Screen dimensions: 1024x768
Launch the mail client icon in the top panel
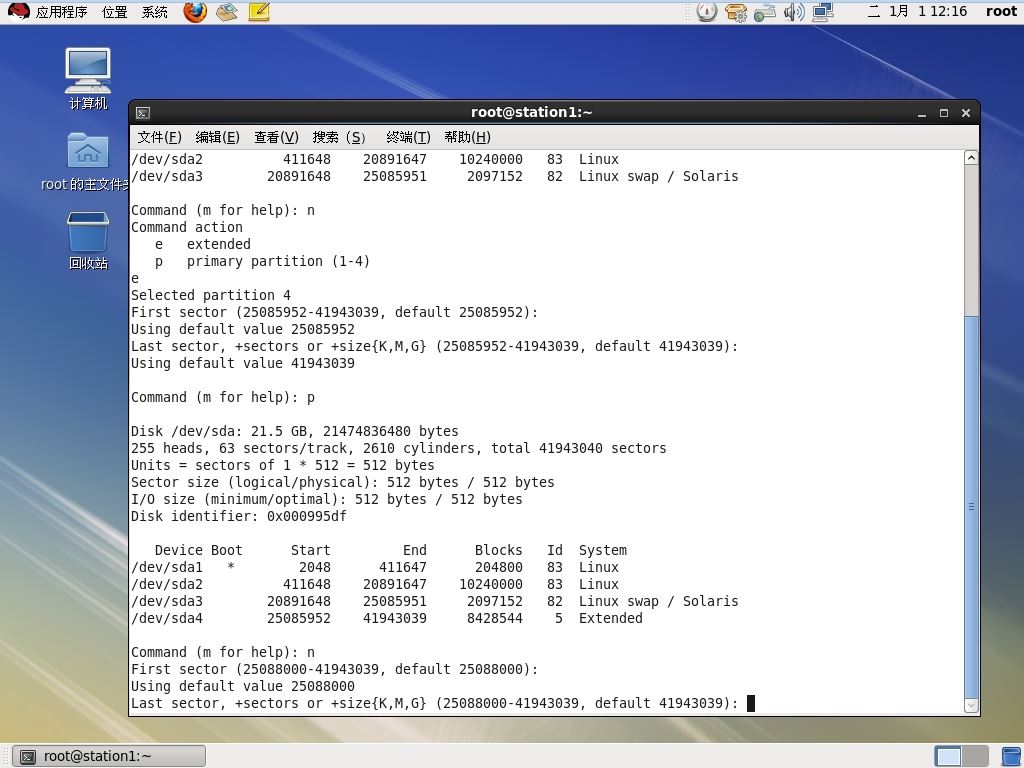227,12
